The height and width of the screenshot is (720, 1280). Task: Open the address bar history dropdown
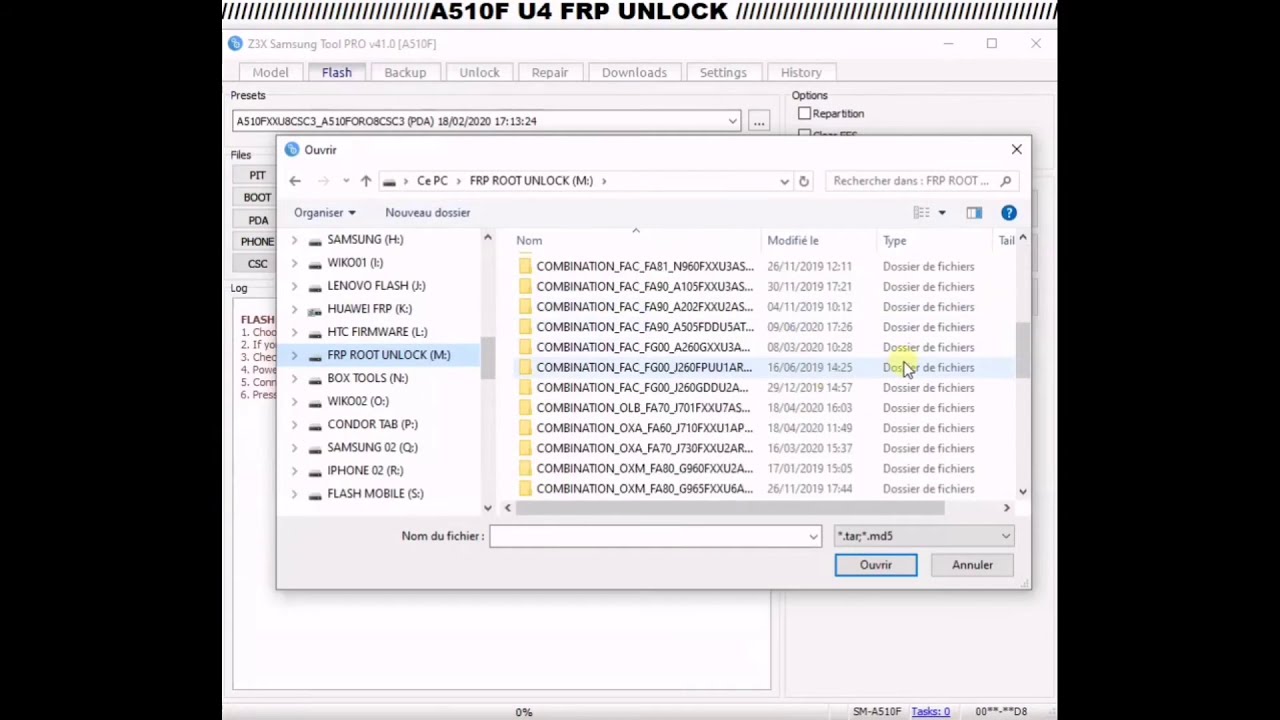(x=784, y=181)
